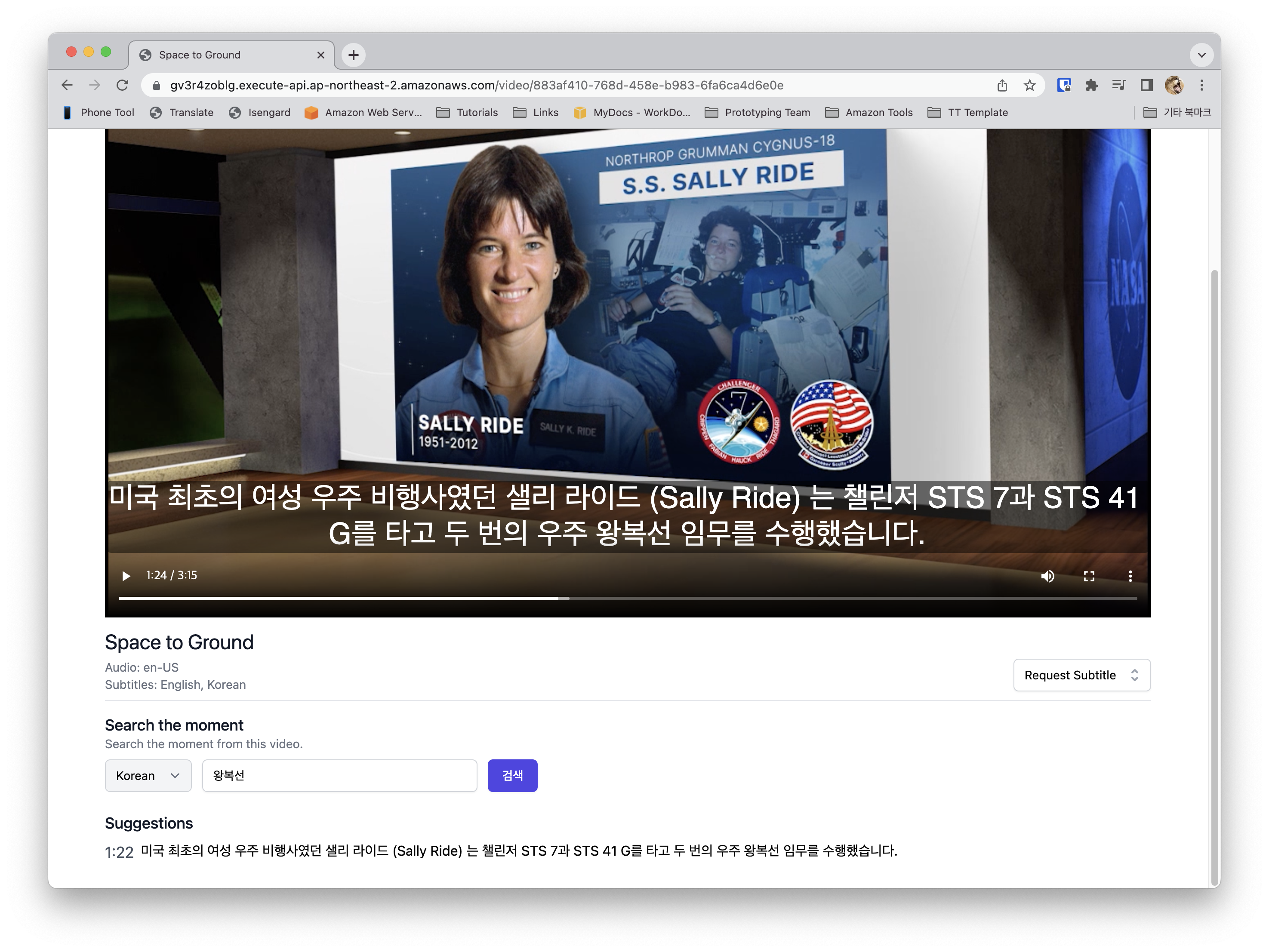Viewport: 1269px width, 952px height.
Task: Open the Extensions puzzle icon
Action: pos(1092,86)
